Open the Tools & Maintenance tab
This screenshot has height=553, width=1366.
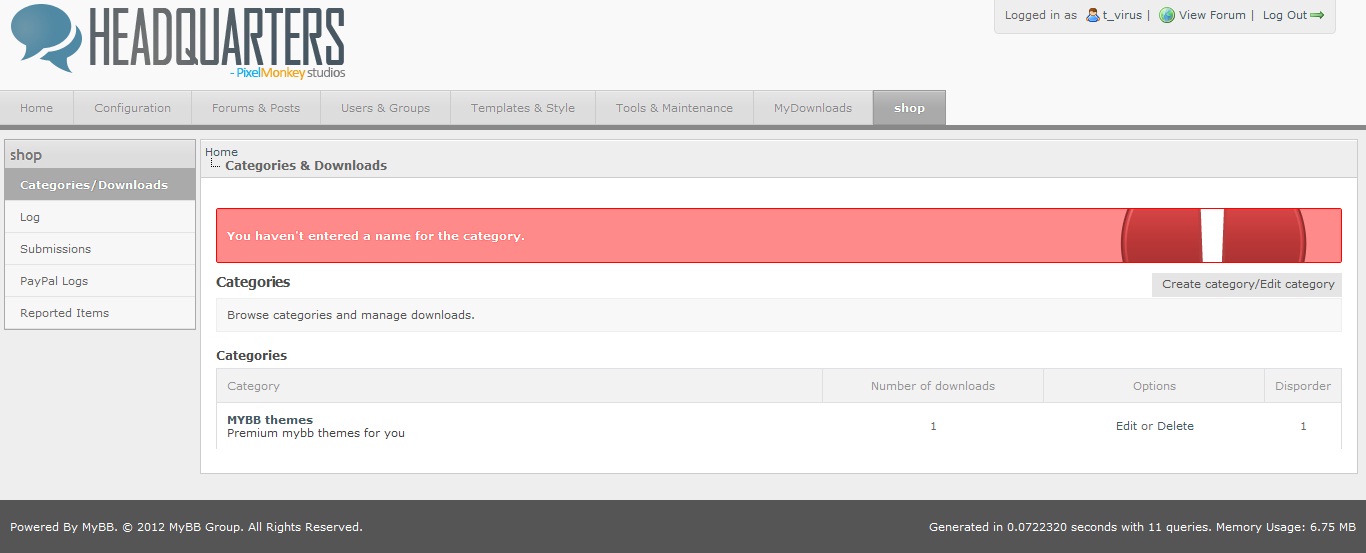click(674, 108)
